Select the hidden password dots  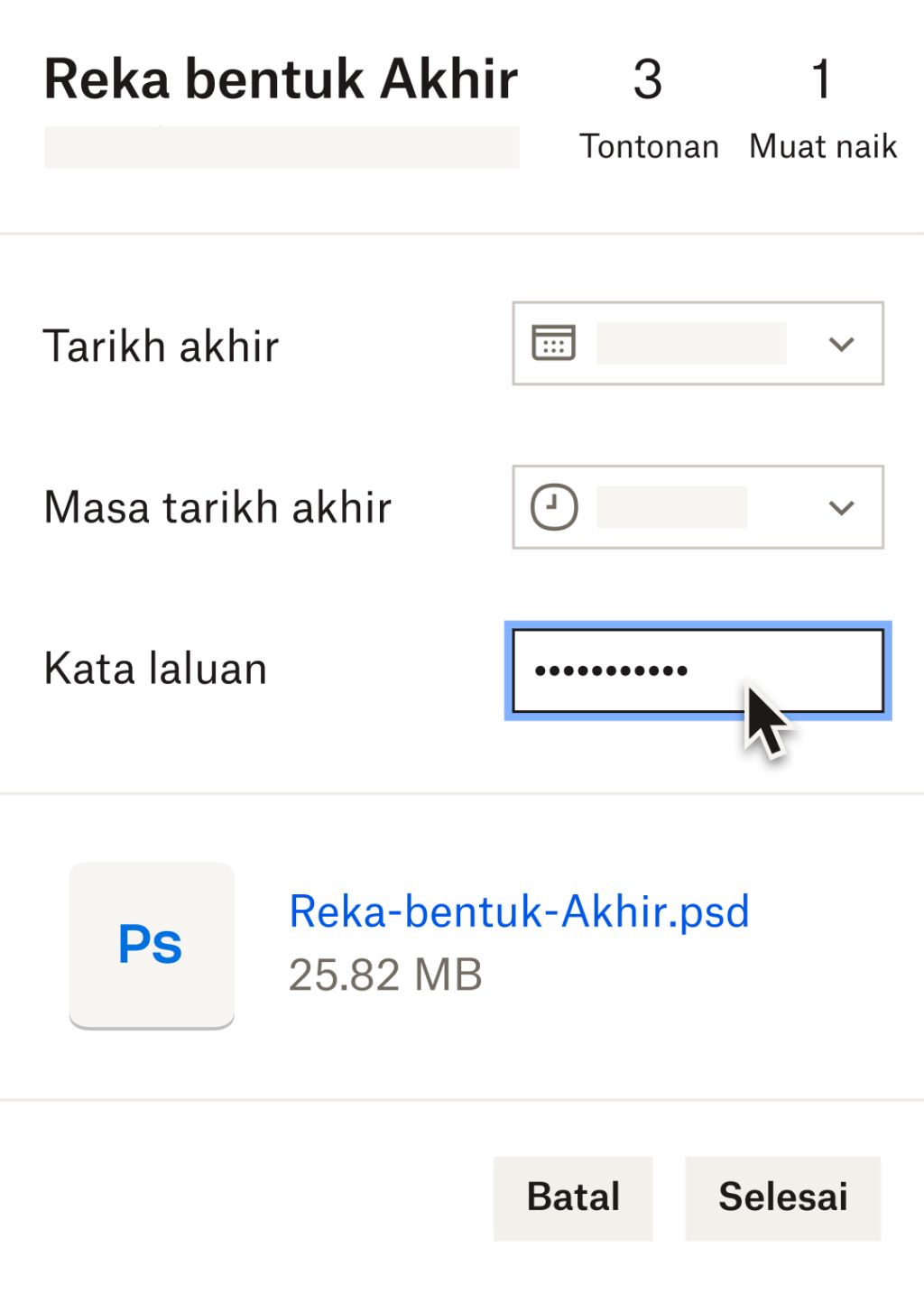click(x=614, y=672)
